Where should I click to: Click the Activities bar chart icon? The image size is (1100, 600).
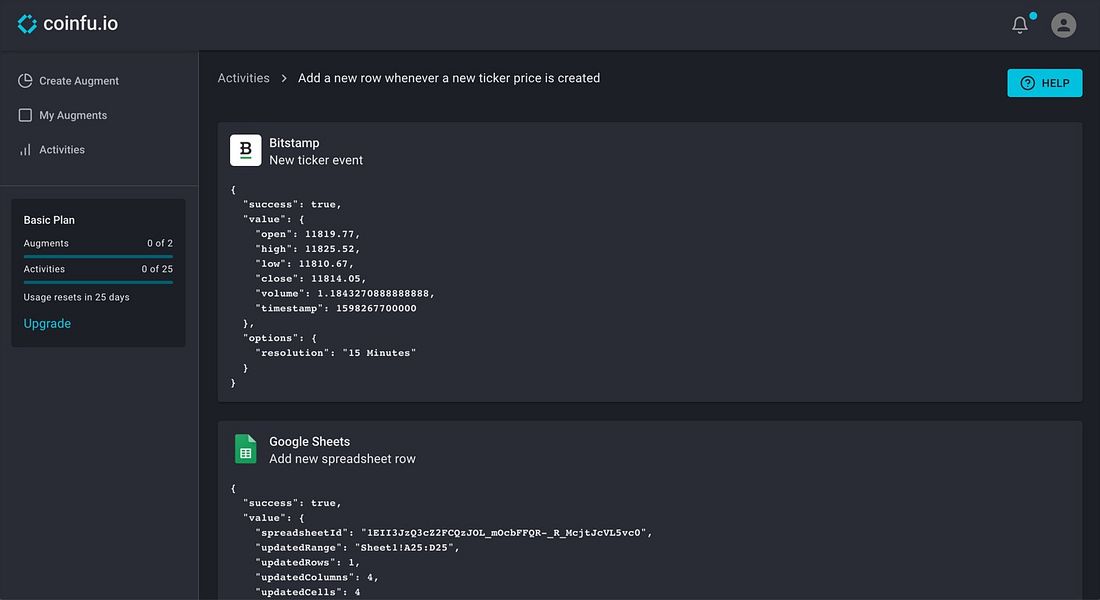[x=25, y=149]
